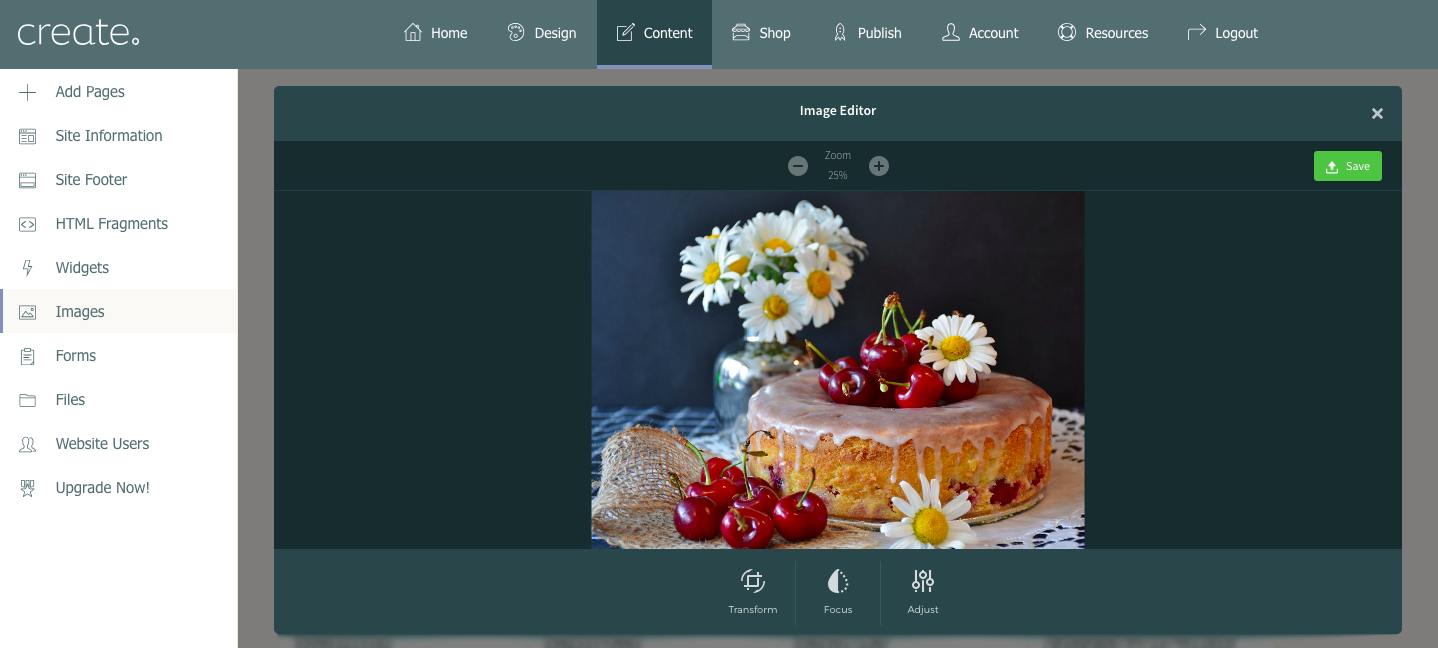This screenshot has width=1438, height=648.
Task: Close the Image Editor dialog
Action: pos(1377,113)
